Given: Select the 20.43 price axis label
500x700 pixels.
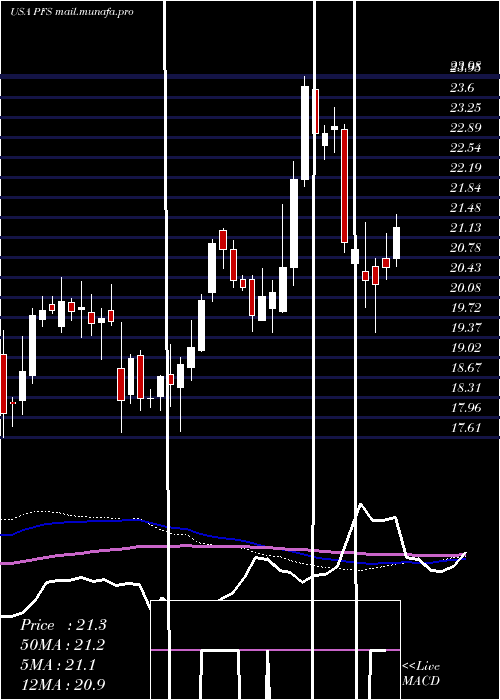Looking at the screenshot, I should click(x=465, y=268).
